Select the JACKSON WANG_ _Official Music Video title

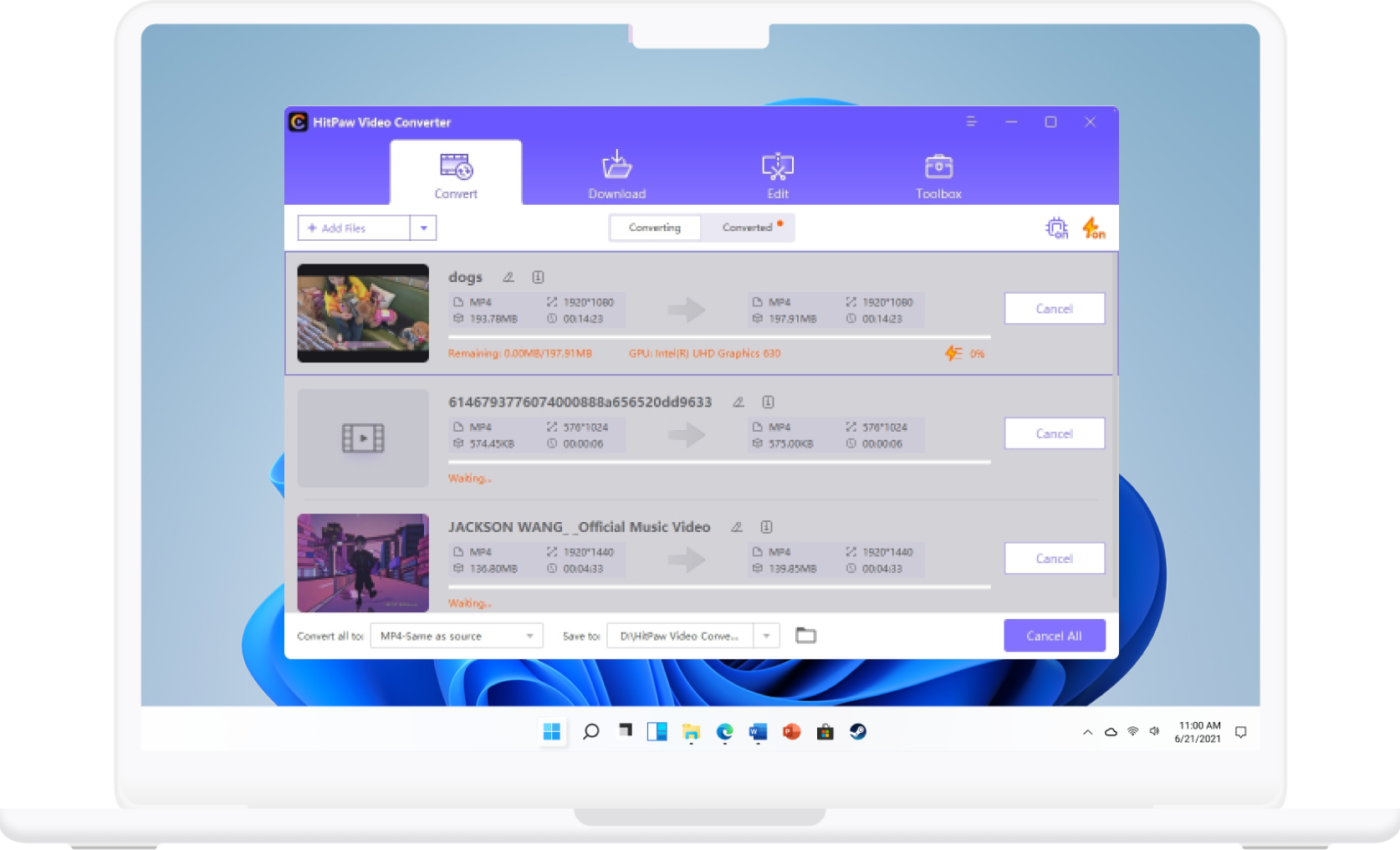pos(579,527)
